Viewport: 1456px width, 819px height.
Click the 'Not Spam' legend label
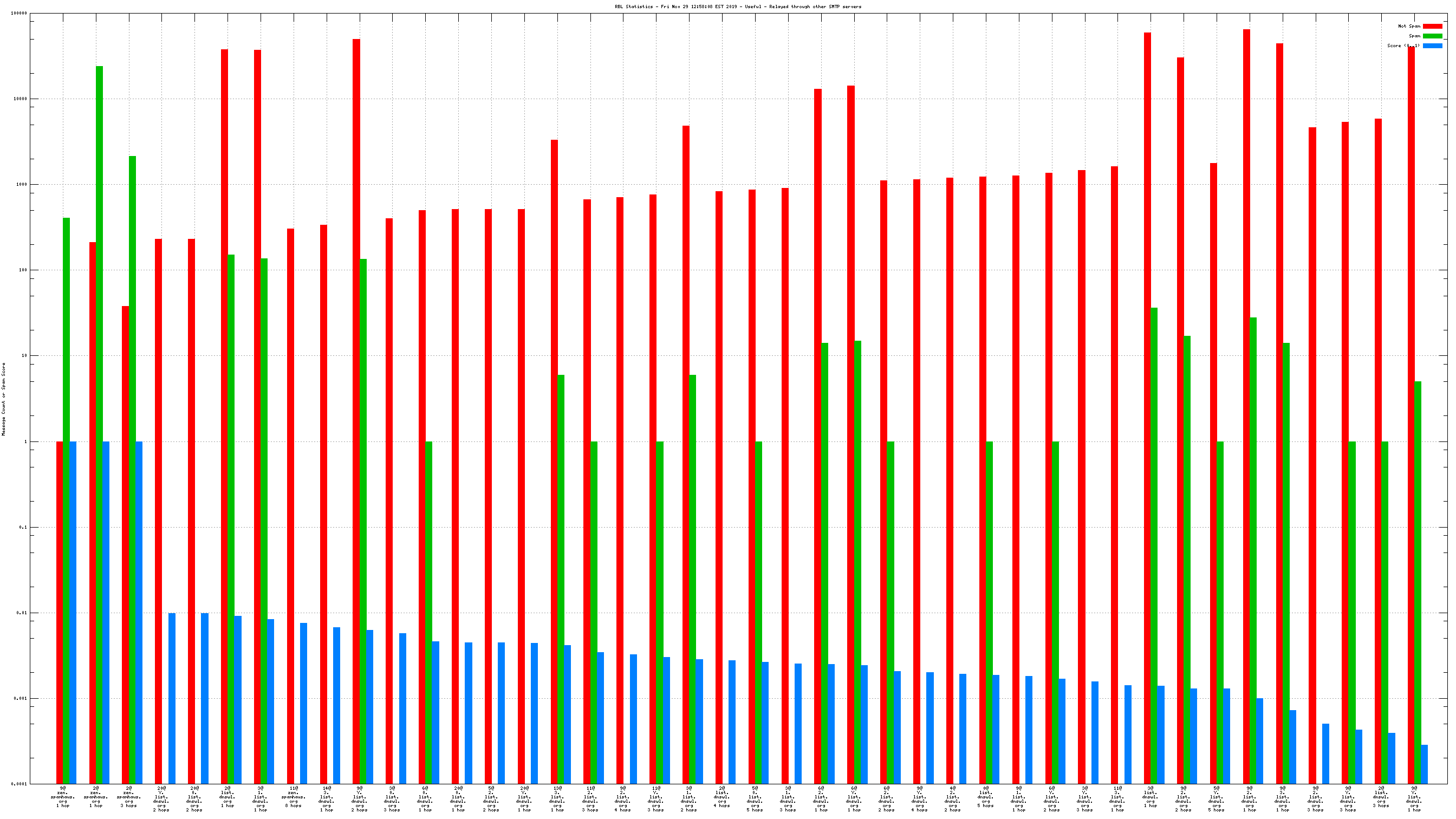(1408, 26)
